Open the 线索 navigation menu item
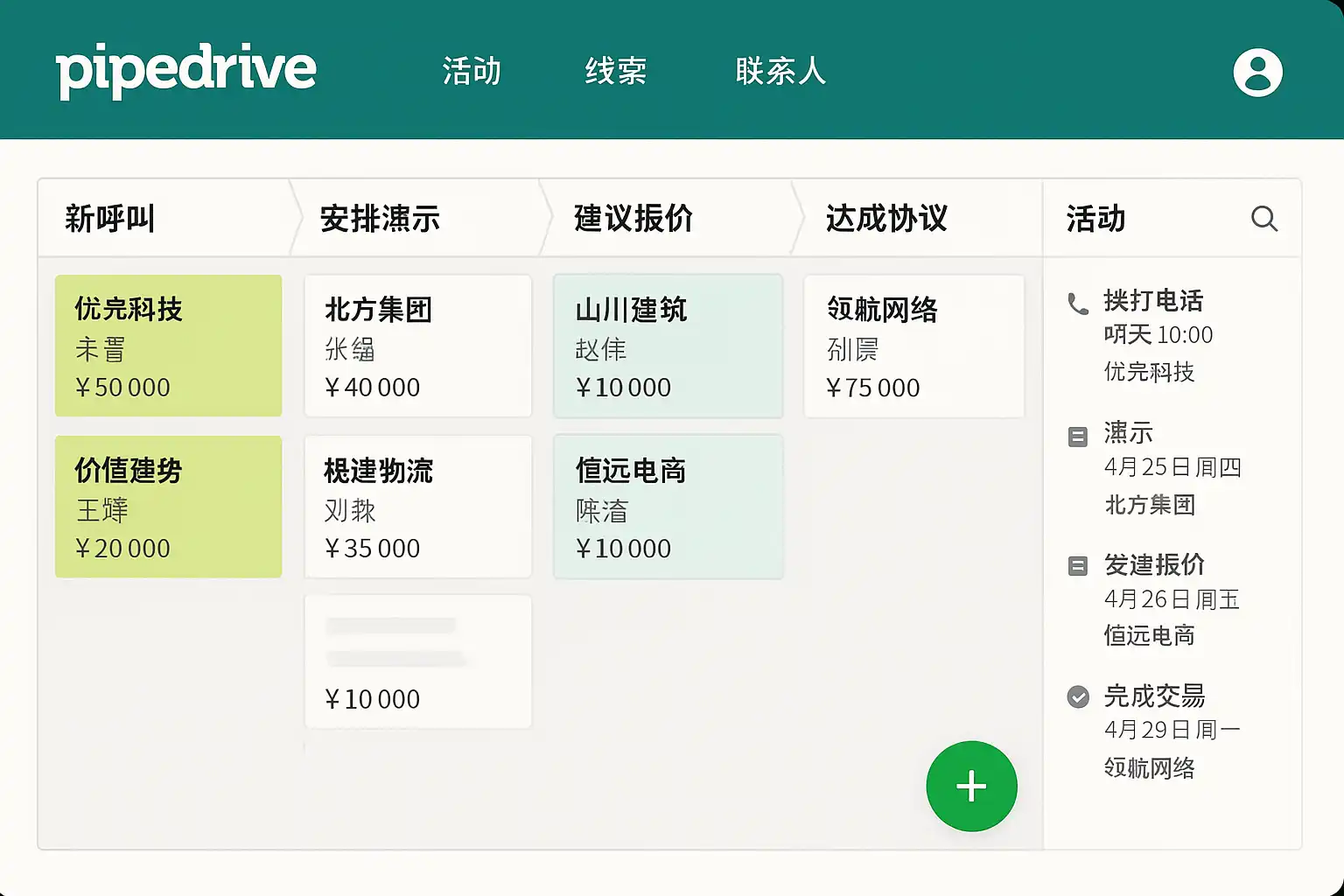Image resolution: width=1344 pixels, height=896 pixels. 615,71
